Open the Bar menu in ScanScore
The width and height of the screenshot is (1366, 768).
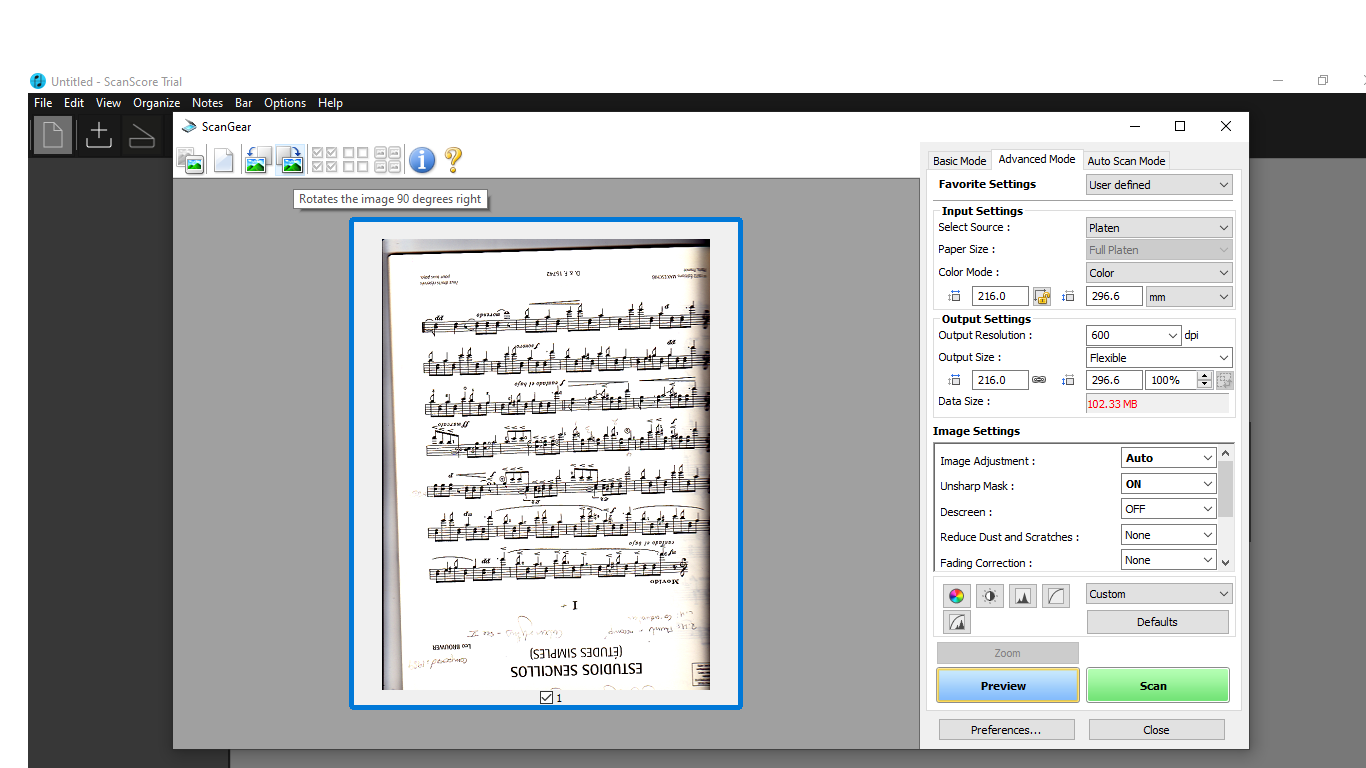pyautogui.click(x=244, y=103)
